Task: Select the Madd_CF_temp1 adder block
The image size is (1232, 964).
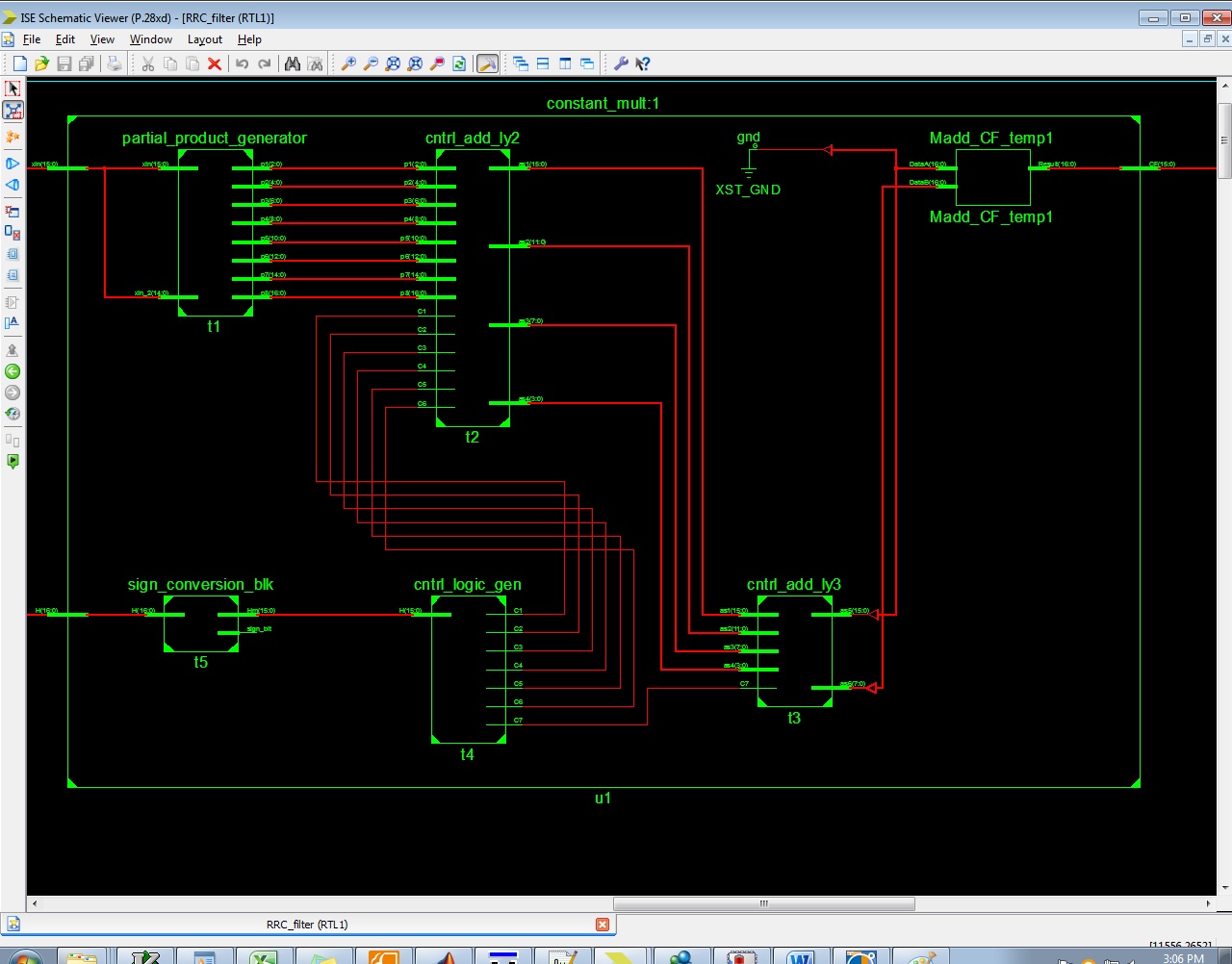Action: tap(992, 177)
